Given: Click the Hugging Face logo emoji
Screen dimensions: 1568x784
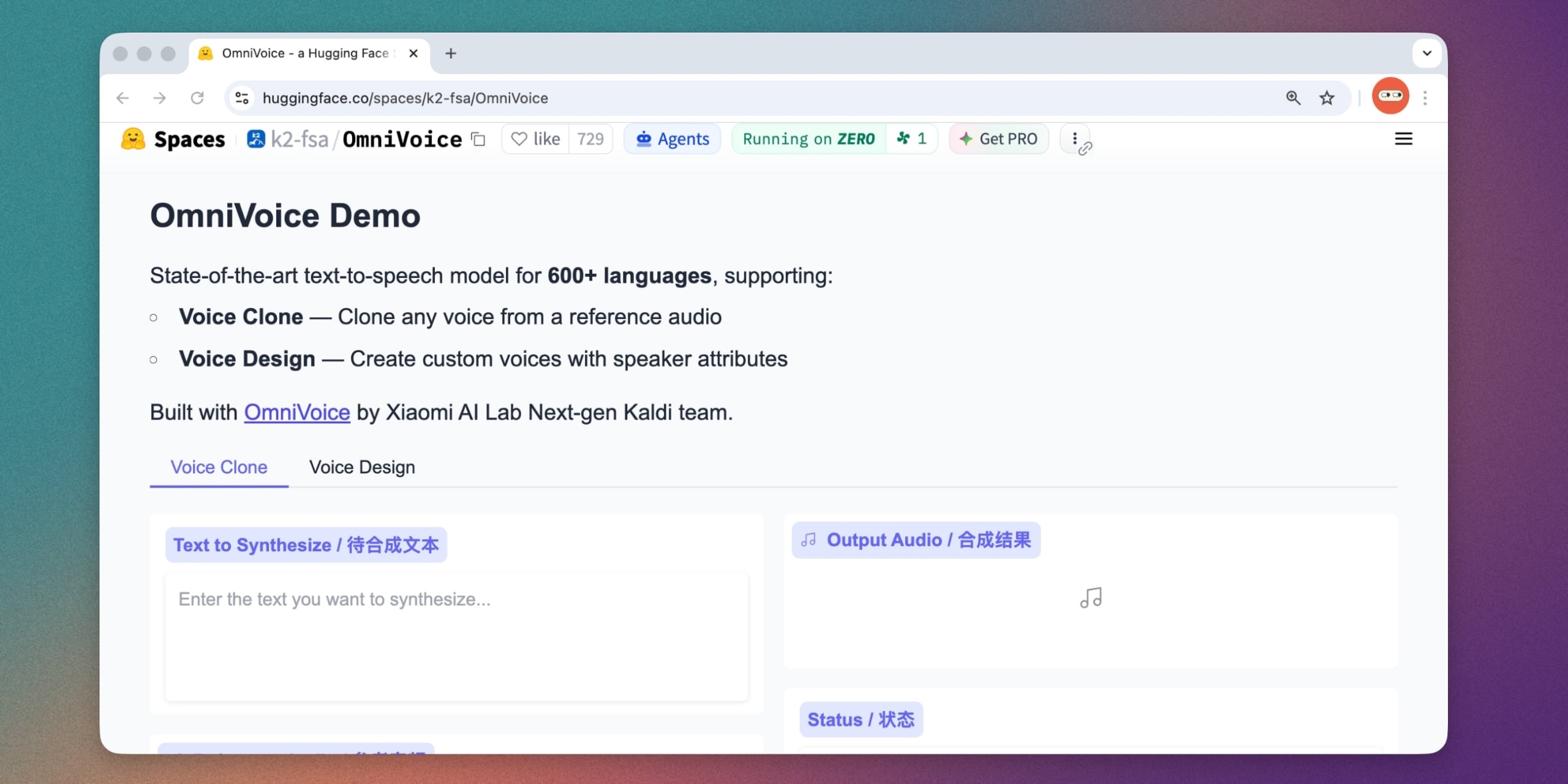Looking at the screenshot, I should (x=133, y=139).
